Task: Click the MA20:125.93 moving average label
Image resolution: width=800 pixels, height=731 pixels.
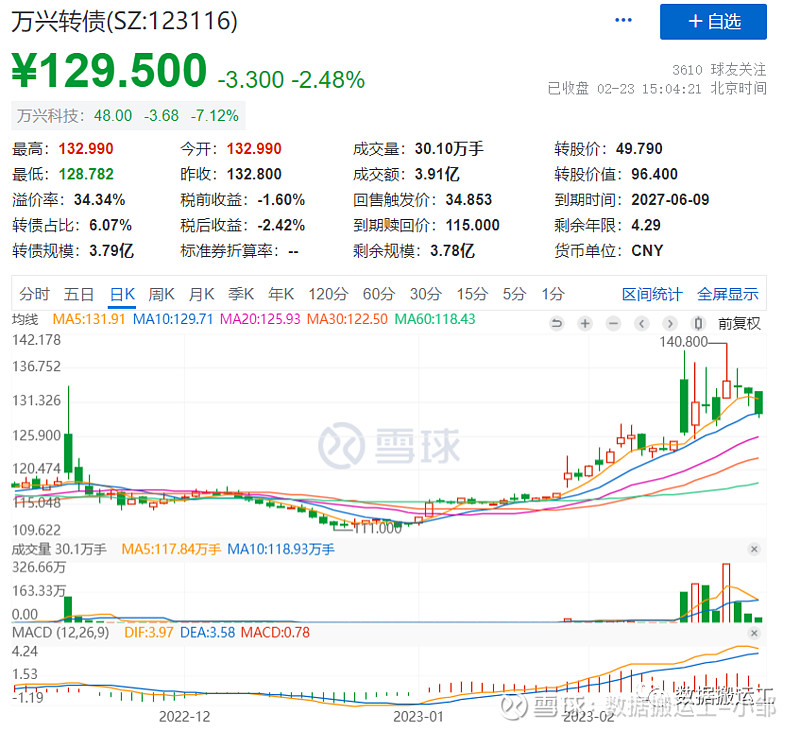Action: point(260,319)
